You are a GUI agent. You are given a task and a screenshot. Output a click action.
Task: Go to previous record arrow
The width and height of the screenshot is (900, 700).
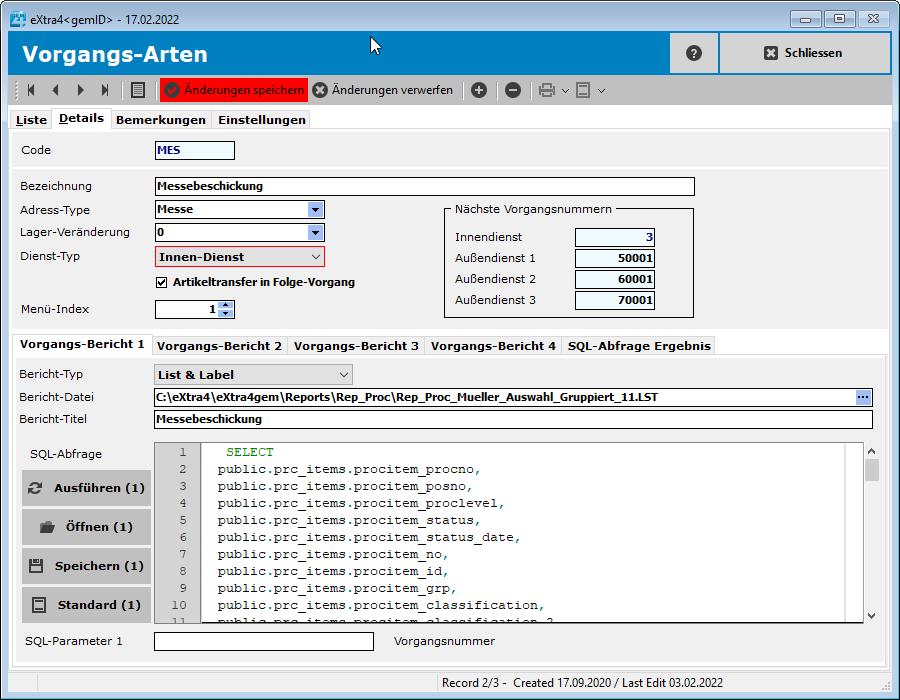[55, 90]
